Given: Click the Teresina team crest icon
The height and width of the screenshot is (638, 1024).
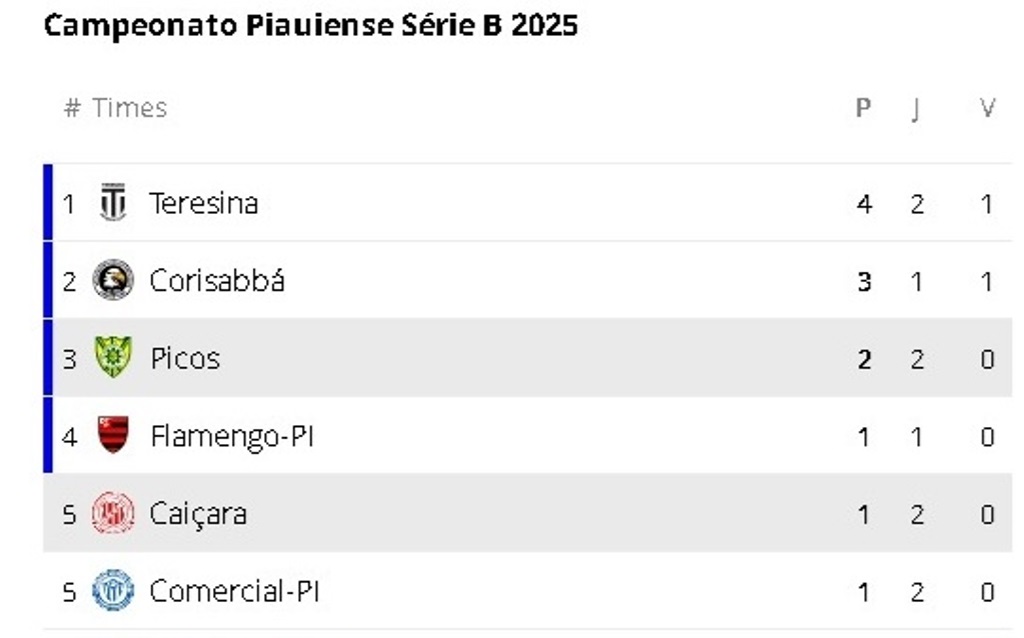Looking at the screenshot, I should pyautogui.click(x=113, y=203).
